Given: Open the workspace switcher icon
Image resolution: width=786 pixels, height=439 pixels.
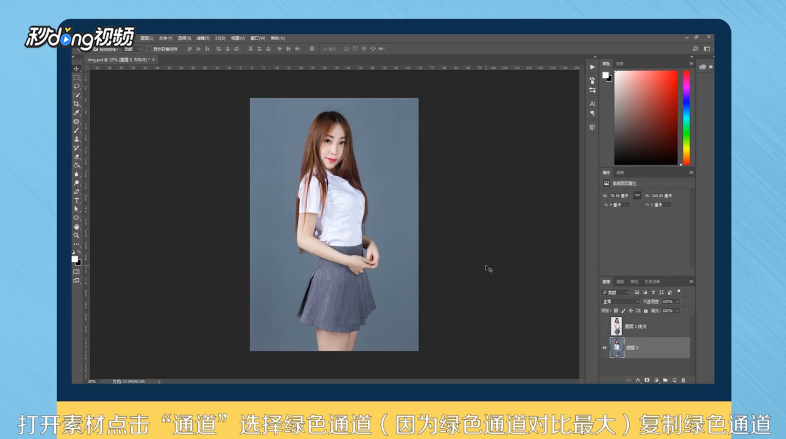Looking at the screenshot, I should tap(707, 49).
